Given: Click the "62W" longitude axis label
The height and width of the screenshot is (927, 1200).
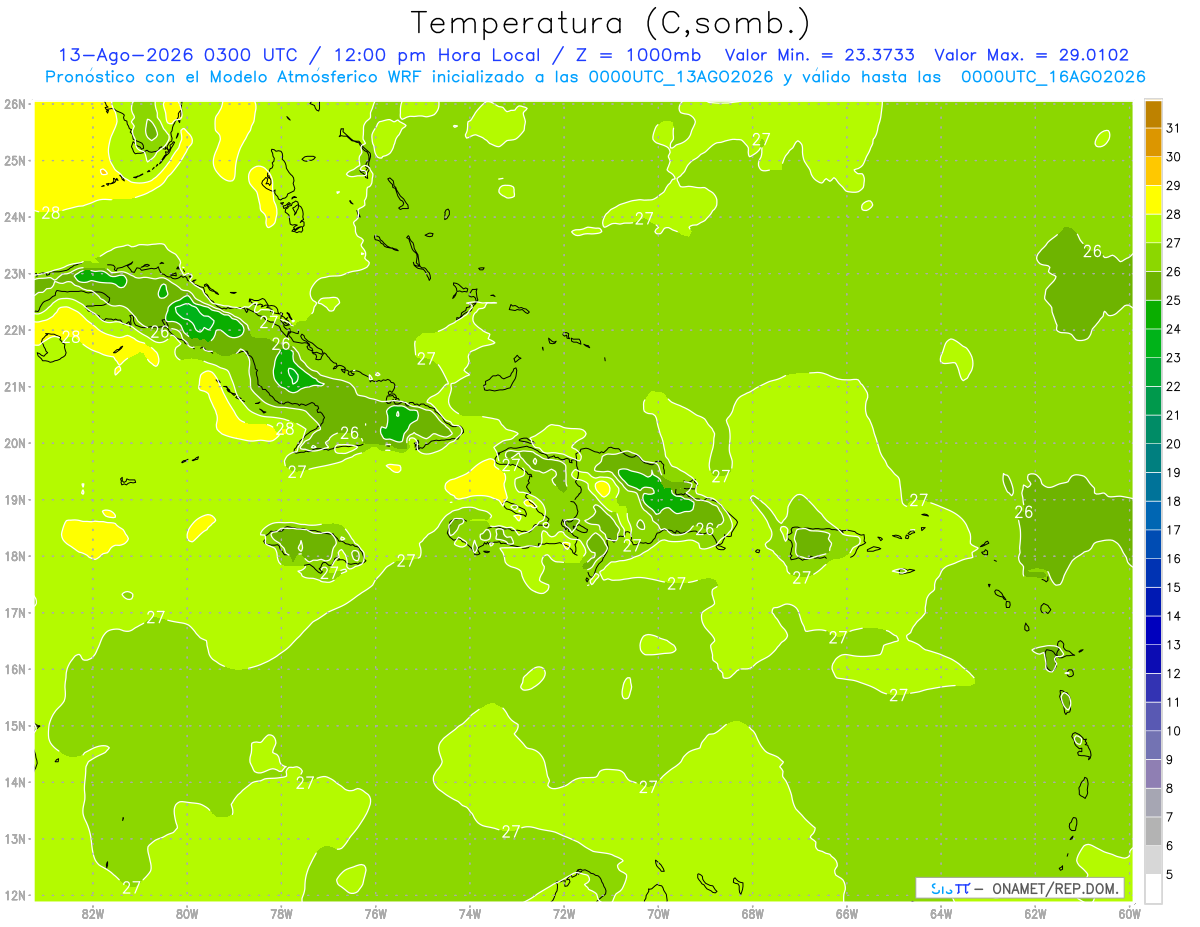Looking at the screenshot, I should click(x=1035, y=914).
